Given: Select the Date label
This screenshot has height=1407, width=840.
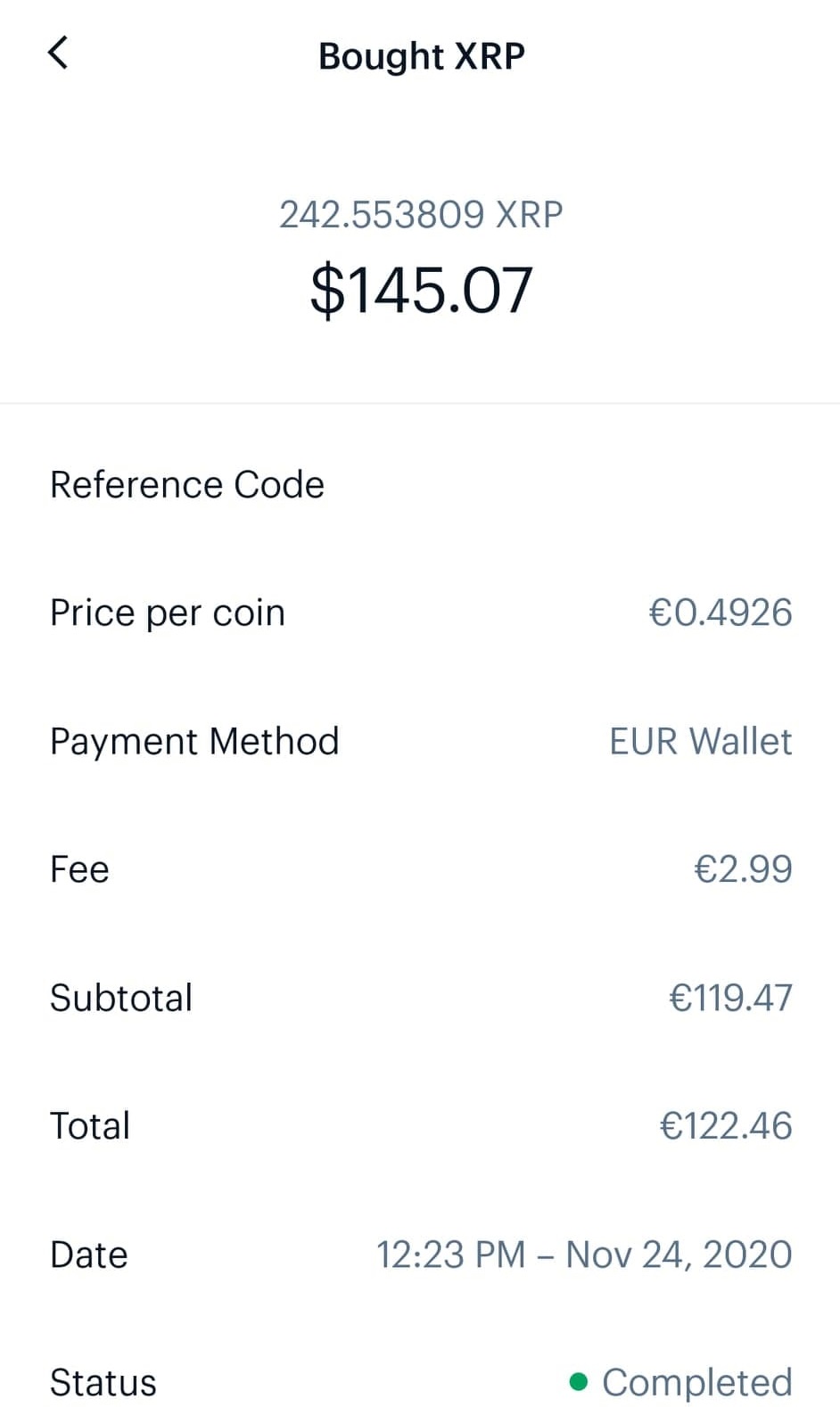Looking at the screenshot, I should (89, 1255).
